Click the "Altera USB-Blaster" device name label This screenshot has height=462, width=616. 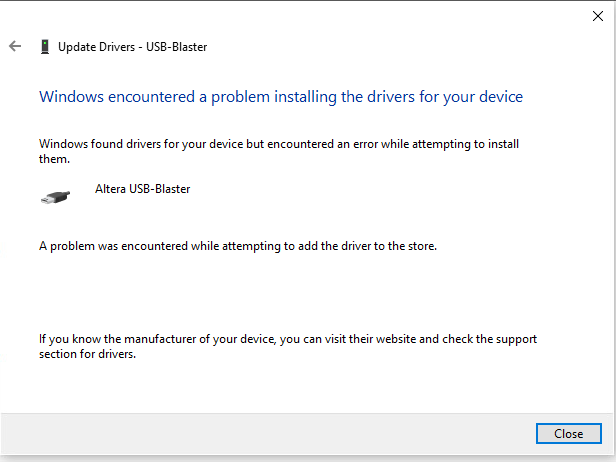click(142, 188)
